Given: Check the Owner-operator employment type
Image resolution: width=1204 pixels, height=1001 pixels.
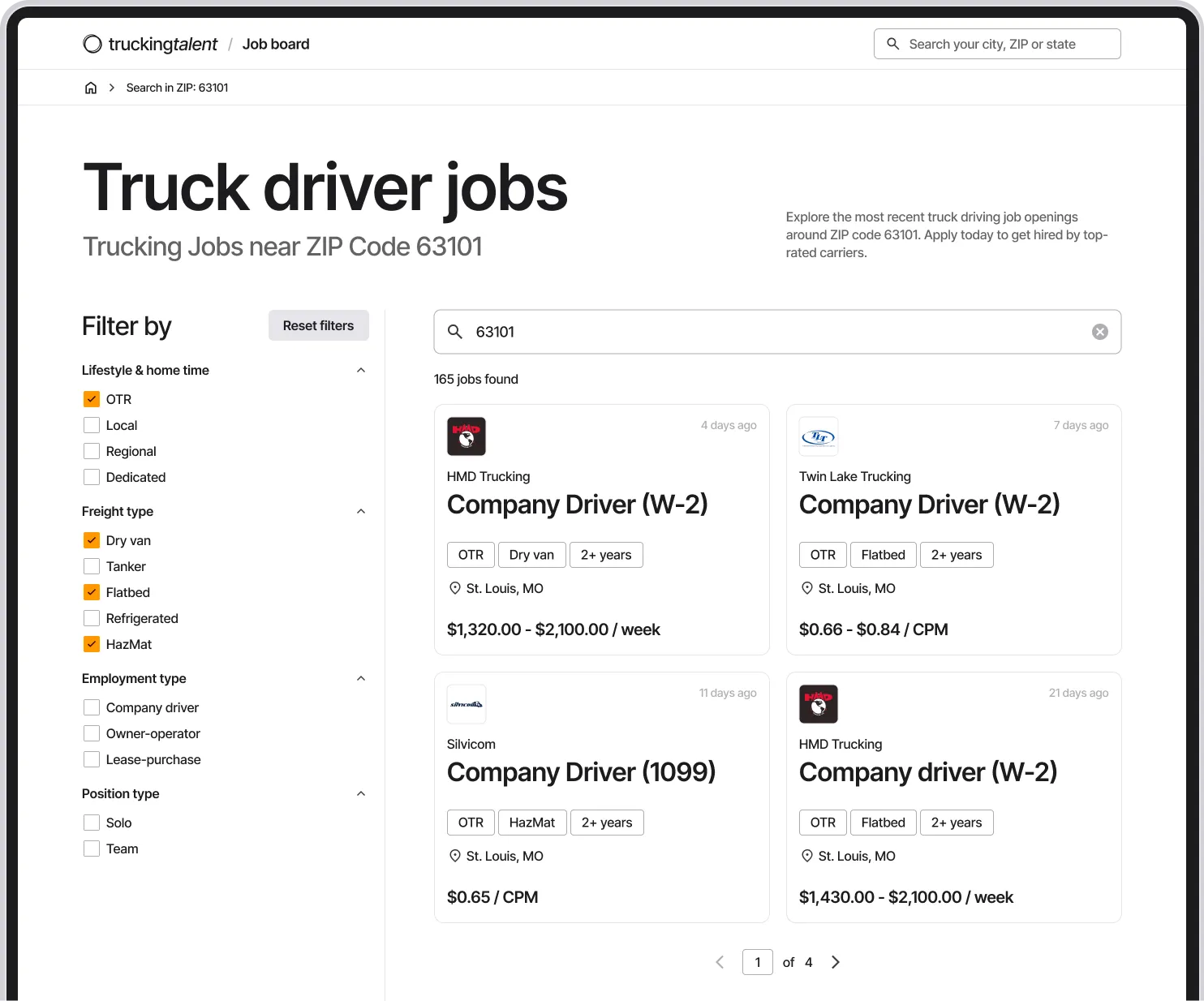Looking at the screenshot, I should [x=91, y=732].
